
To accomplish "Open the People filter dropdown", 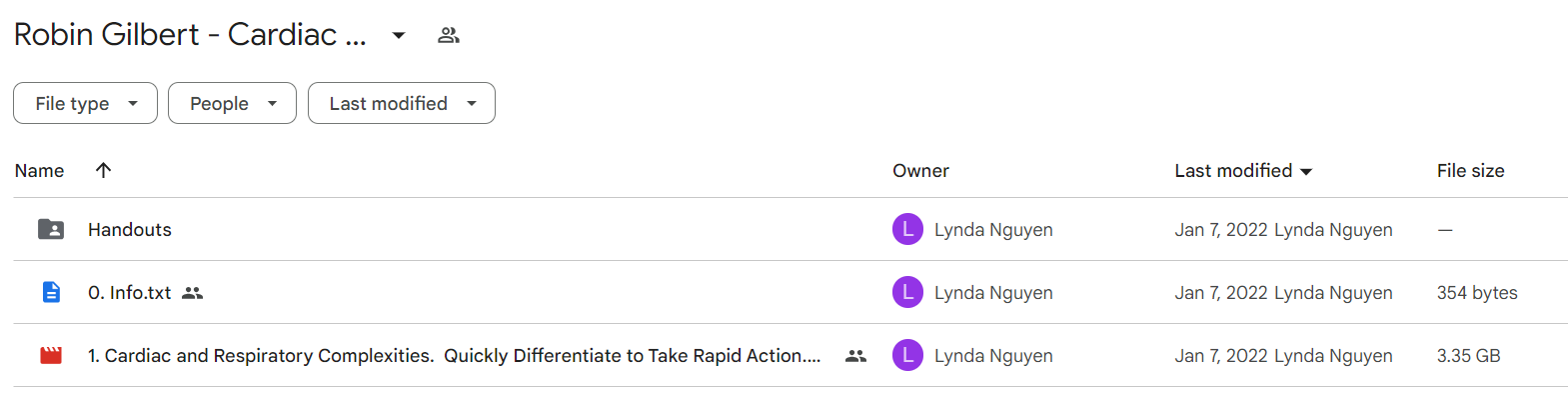I will [x=232, y=103].
